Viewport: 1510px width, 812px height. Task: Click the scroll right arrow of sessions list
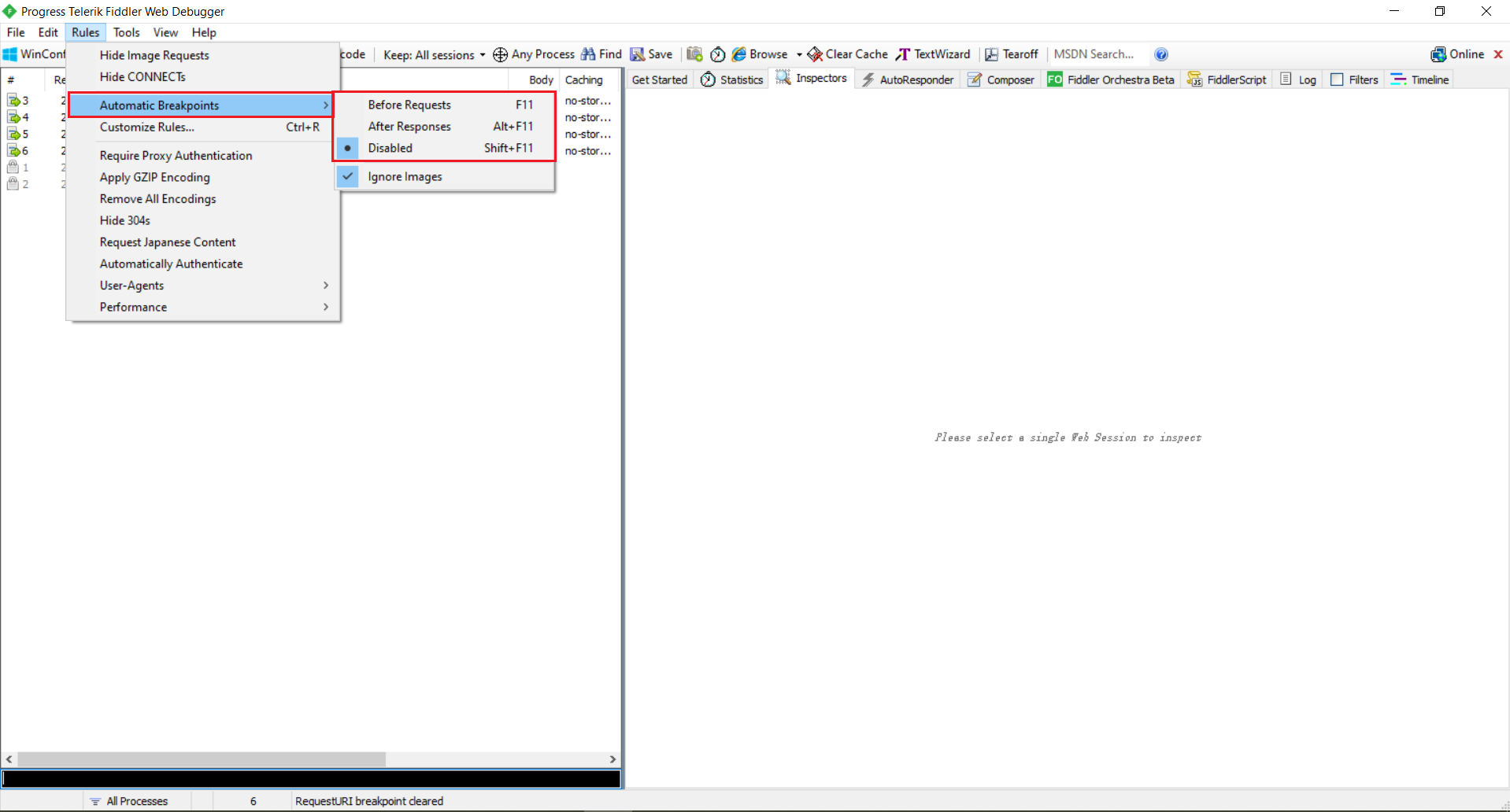(613, 759)
